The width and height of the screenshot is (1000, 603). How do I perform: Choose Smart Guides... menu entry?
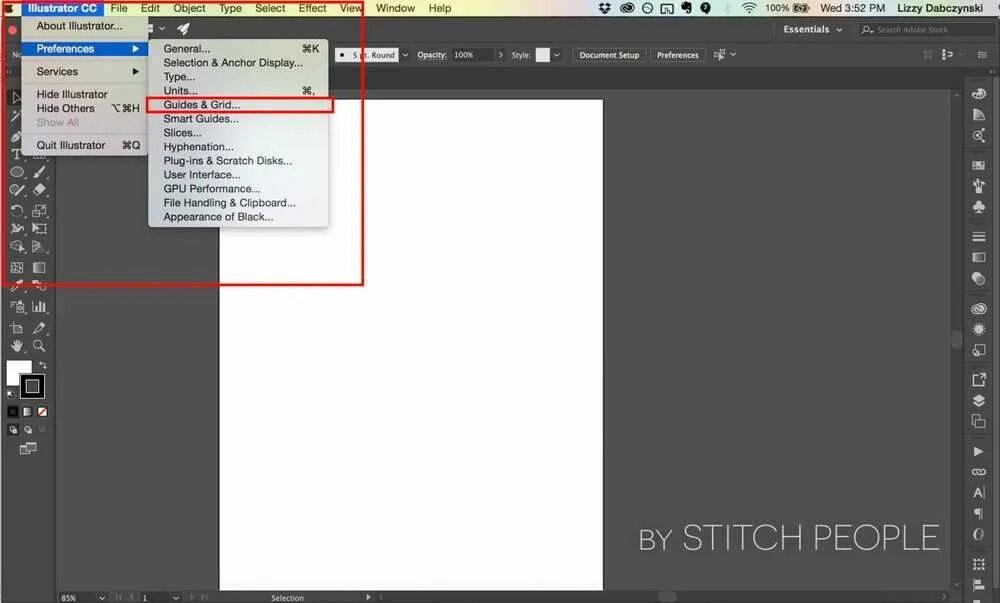pos(239,119)
